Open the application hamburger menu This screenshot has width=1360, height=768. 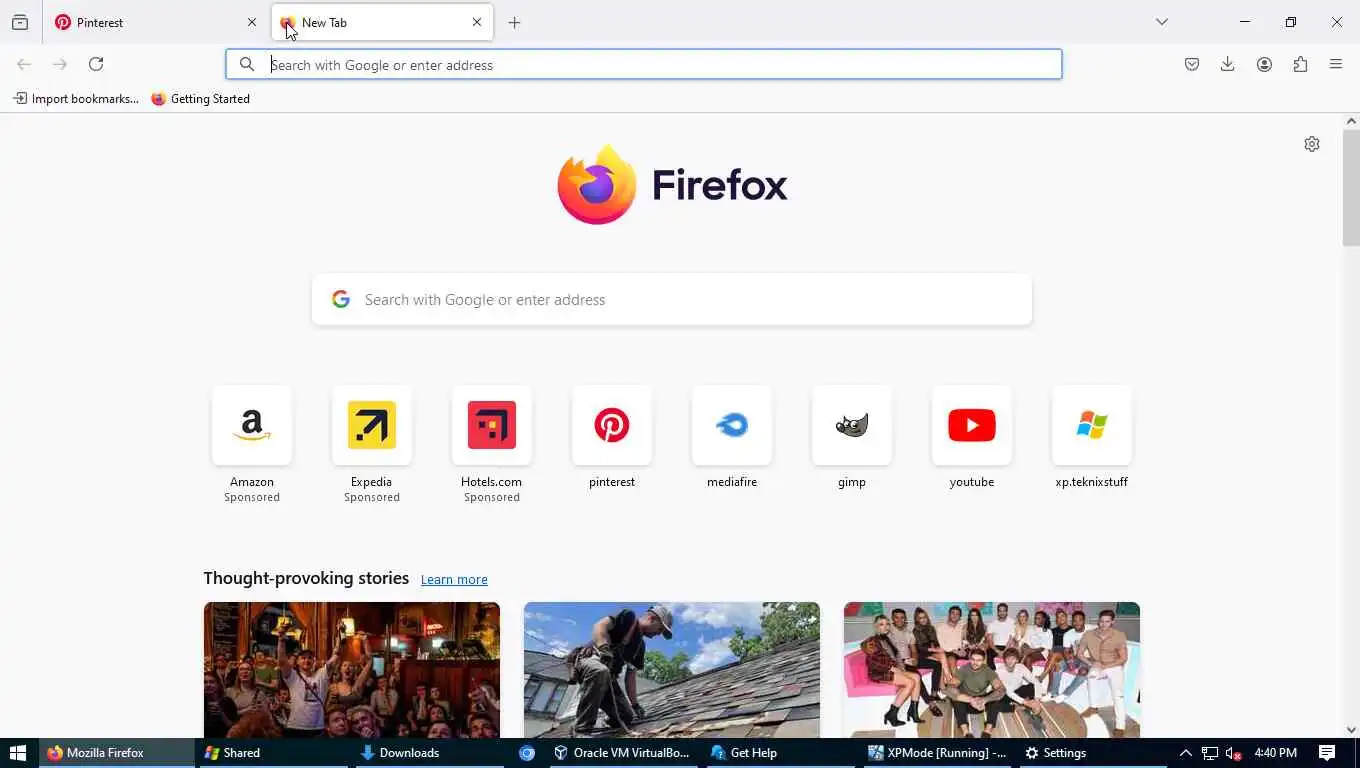click(1336, 64)
